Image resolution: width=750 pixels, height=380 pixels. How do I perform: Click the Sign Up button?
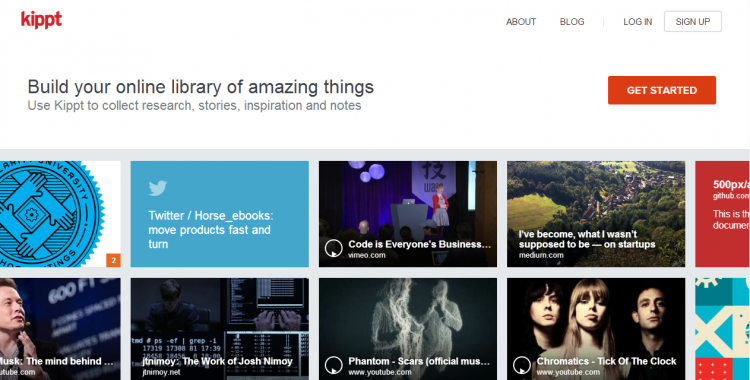click(x=693, y=22)
